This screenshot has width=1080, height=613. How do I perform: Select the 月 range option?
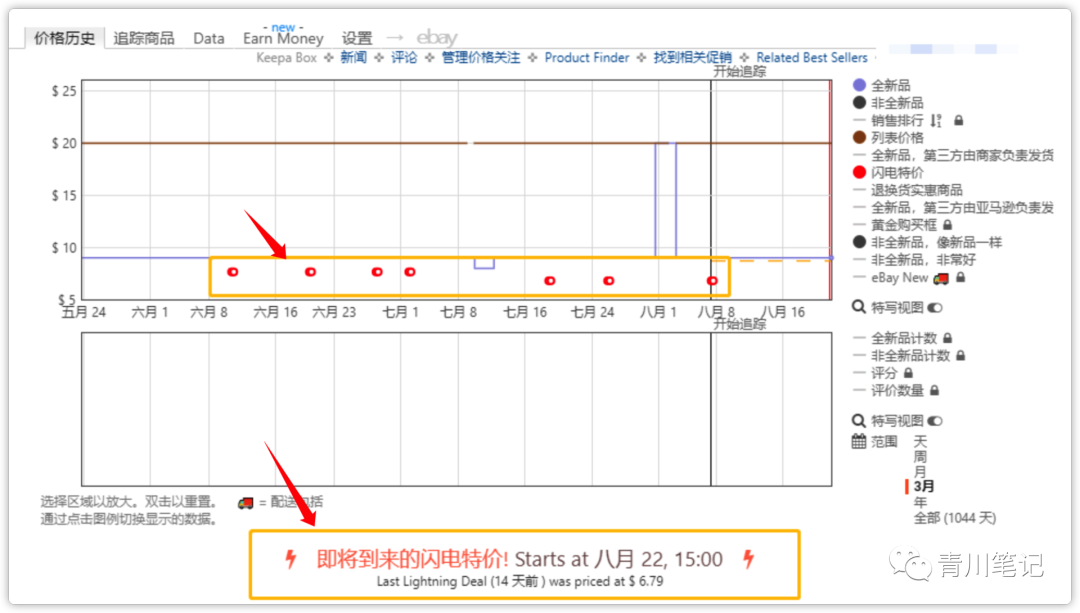coord(920,472)
